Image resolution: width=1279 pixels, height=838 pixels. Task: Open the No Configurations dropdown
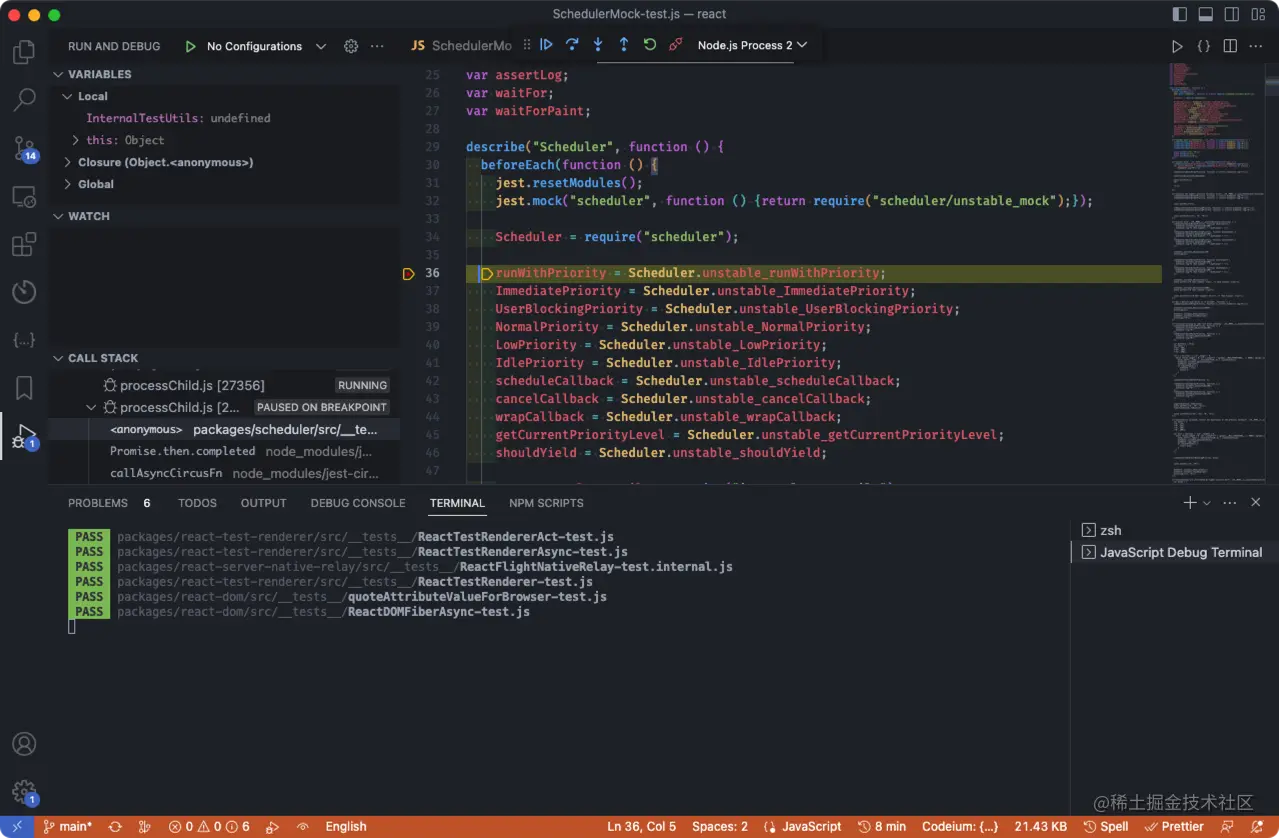[x=266, y=46]
